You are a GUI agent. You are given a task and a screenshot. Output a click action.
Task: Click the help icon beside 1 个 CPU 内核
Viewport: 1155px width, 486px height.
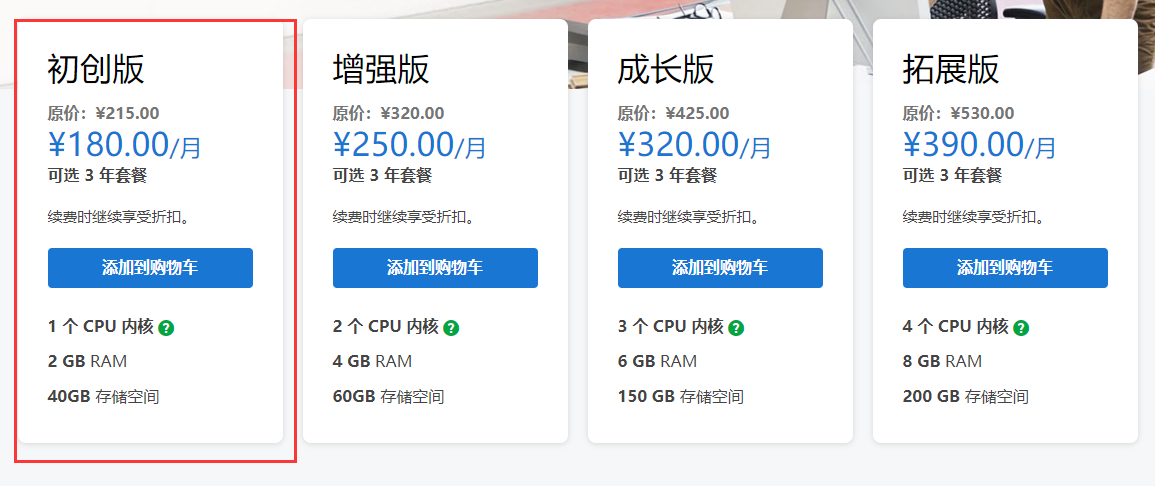pyautogui.click(x=166, y=327)
